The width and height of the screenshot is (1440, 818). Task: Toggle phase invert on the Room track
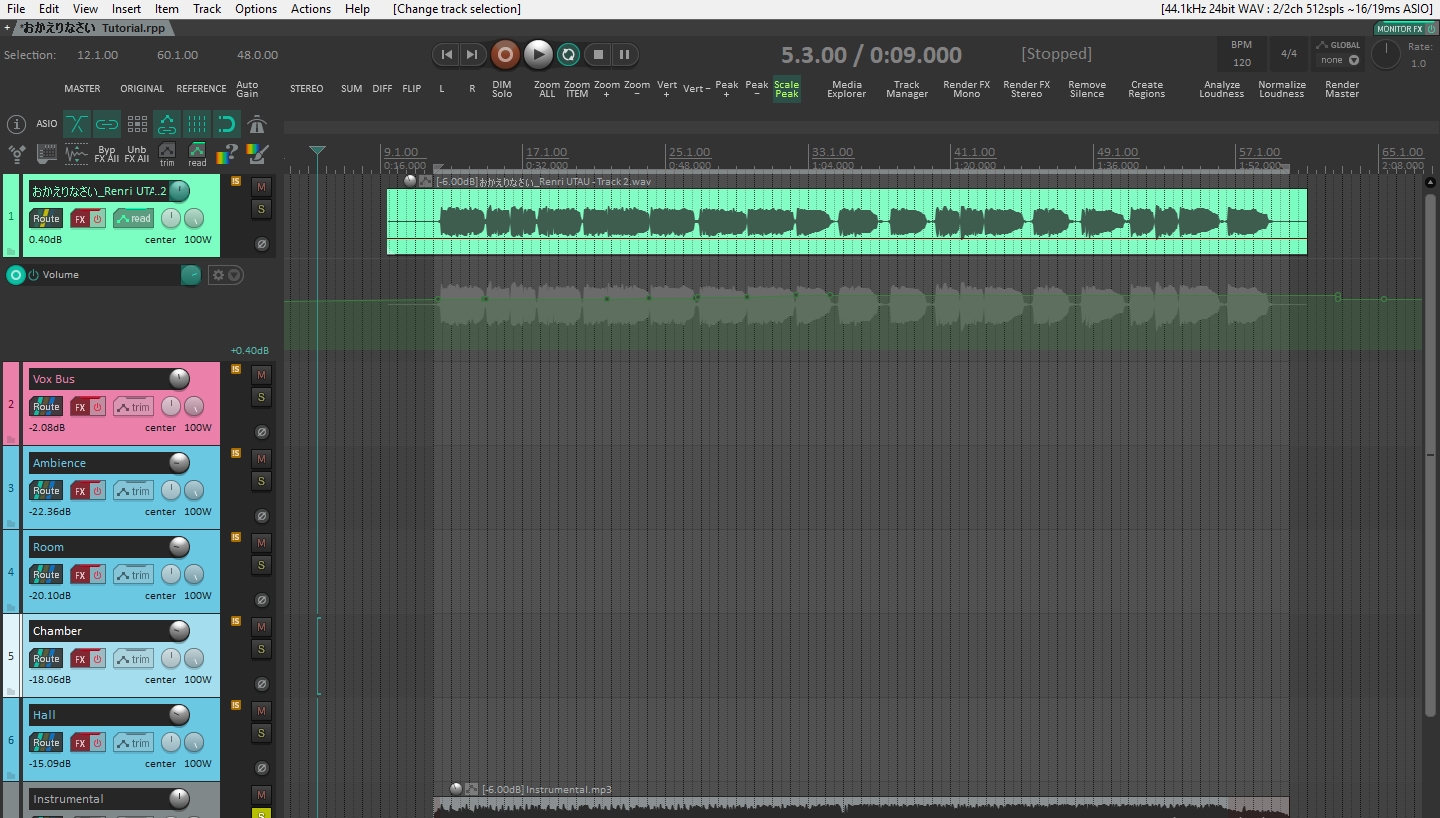click(x=262, y=600)
